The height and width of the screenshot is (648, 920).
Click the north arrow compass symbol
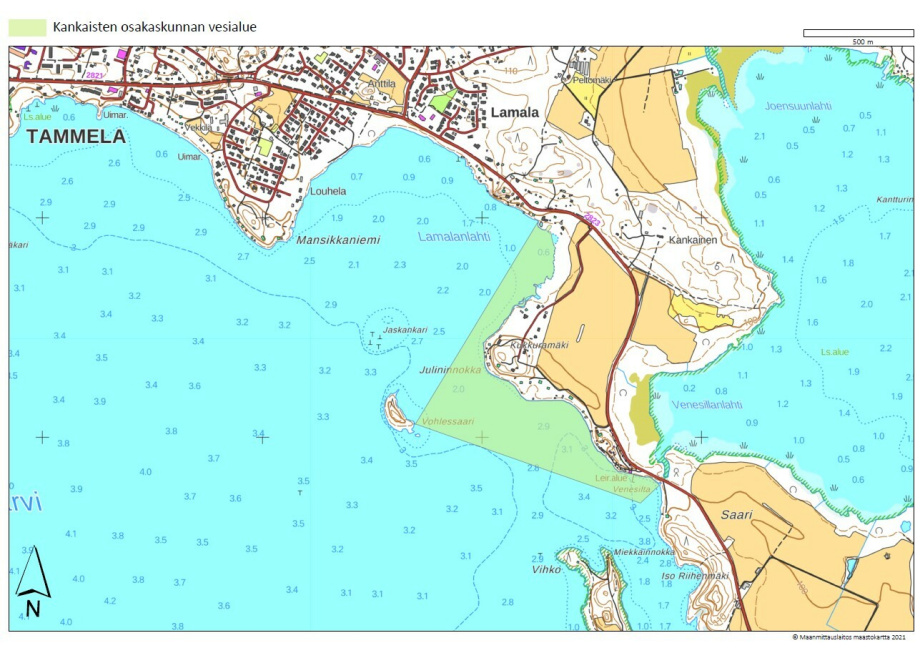[32, 583]
